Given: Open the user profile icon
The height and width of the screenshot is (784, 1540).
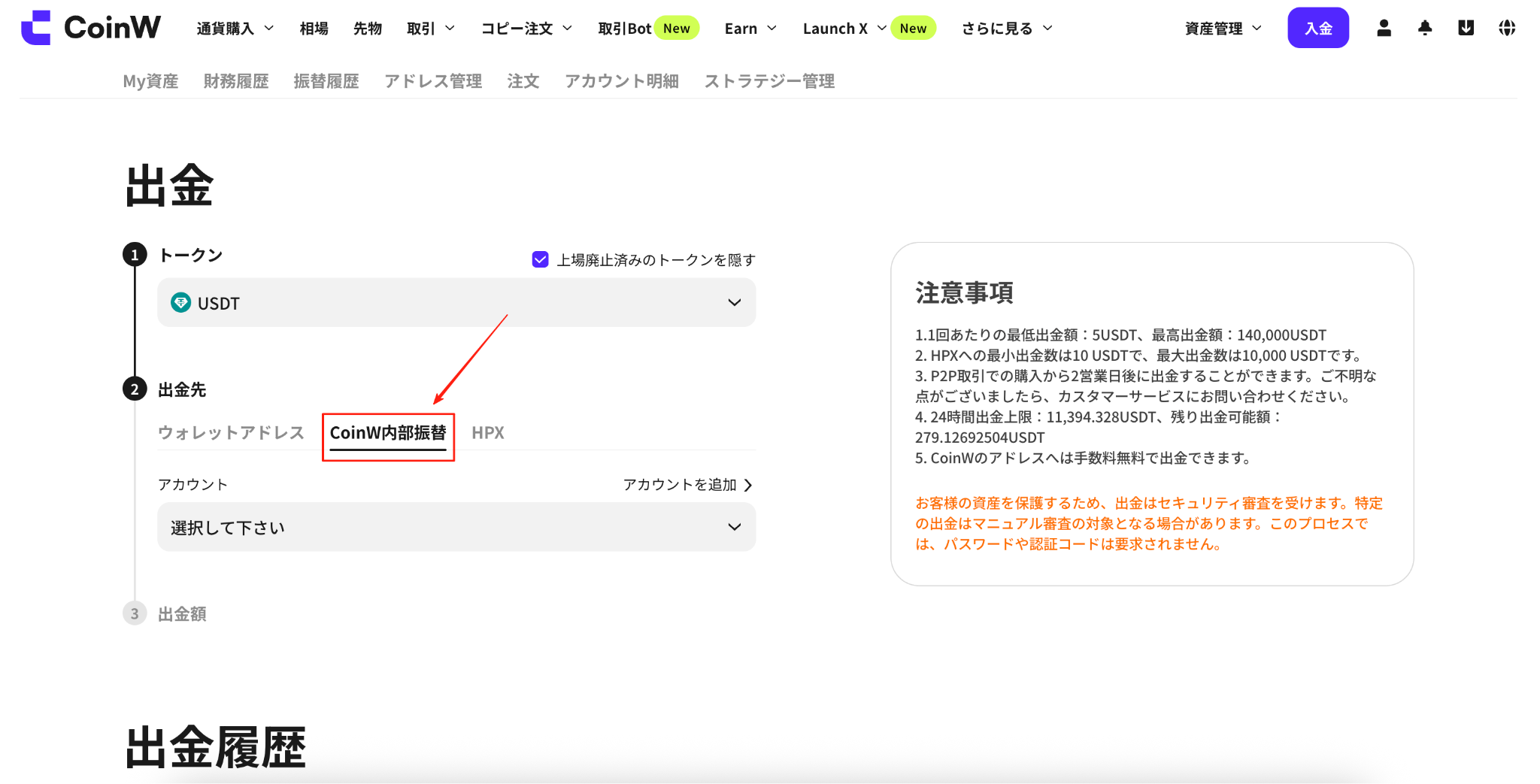Looking at the screenshot, I should pyautogui.click(x=1384, y=28).
